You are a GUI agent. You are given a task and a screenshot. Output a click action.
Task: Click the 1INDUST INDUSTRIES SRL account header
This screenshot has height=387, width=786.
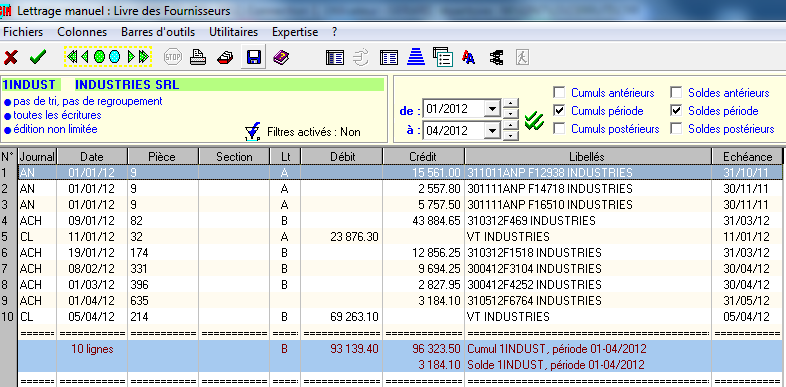coord(193,85)
